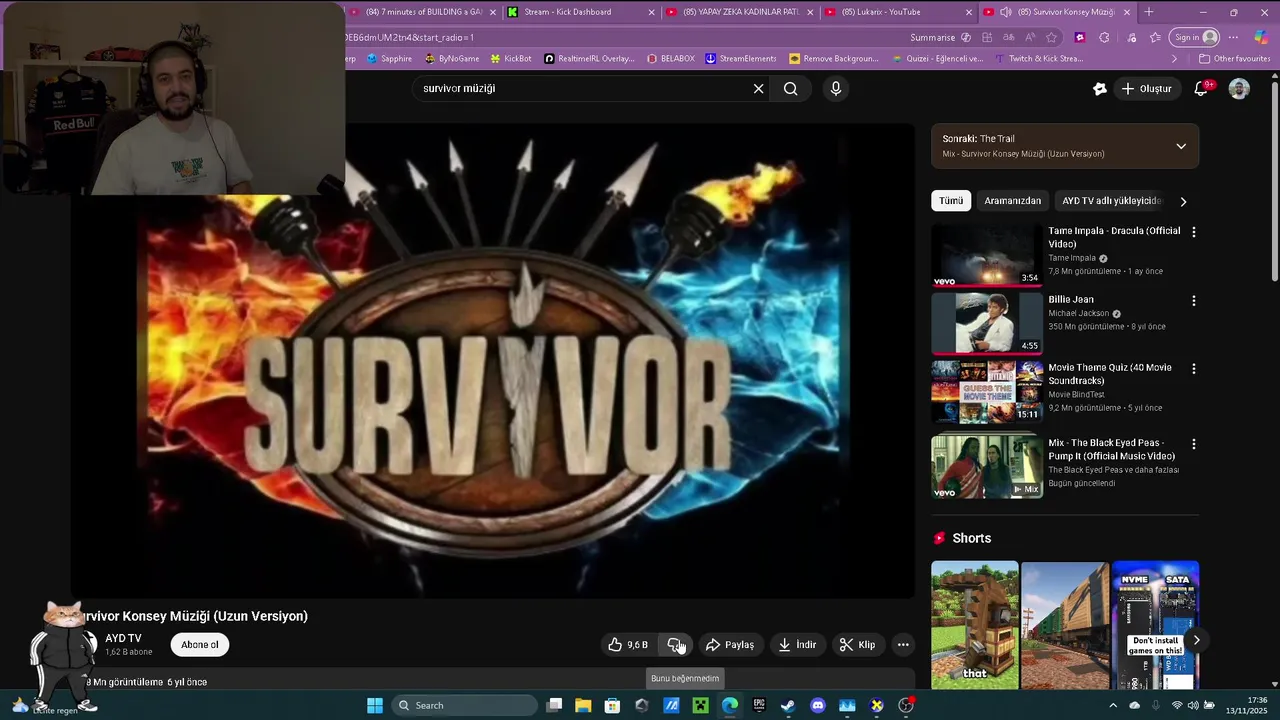The height and width of the screenshot is (720, 1280).
Task: Open Windows Start menu
Action: [x=375, y=706]
